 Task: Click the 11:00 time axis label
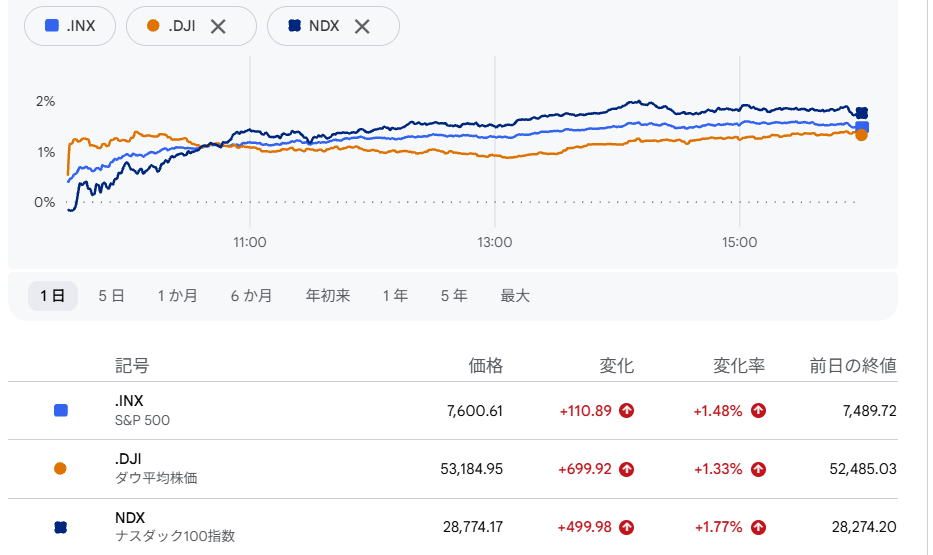(x=250, y=243)
